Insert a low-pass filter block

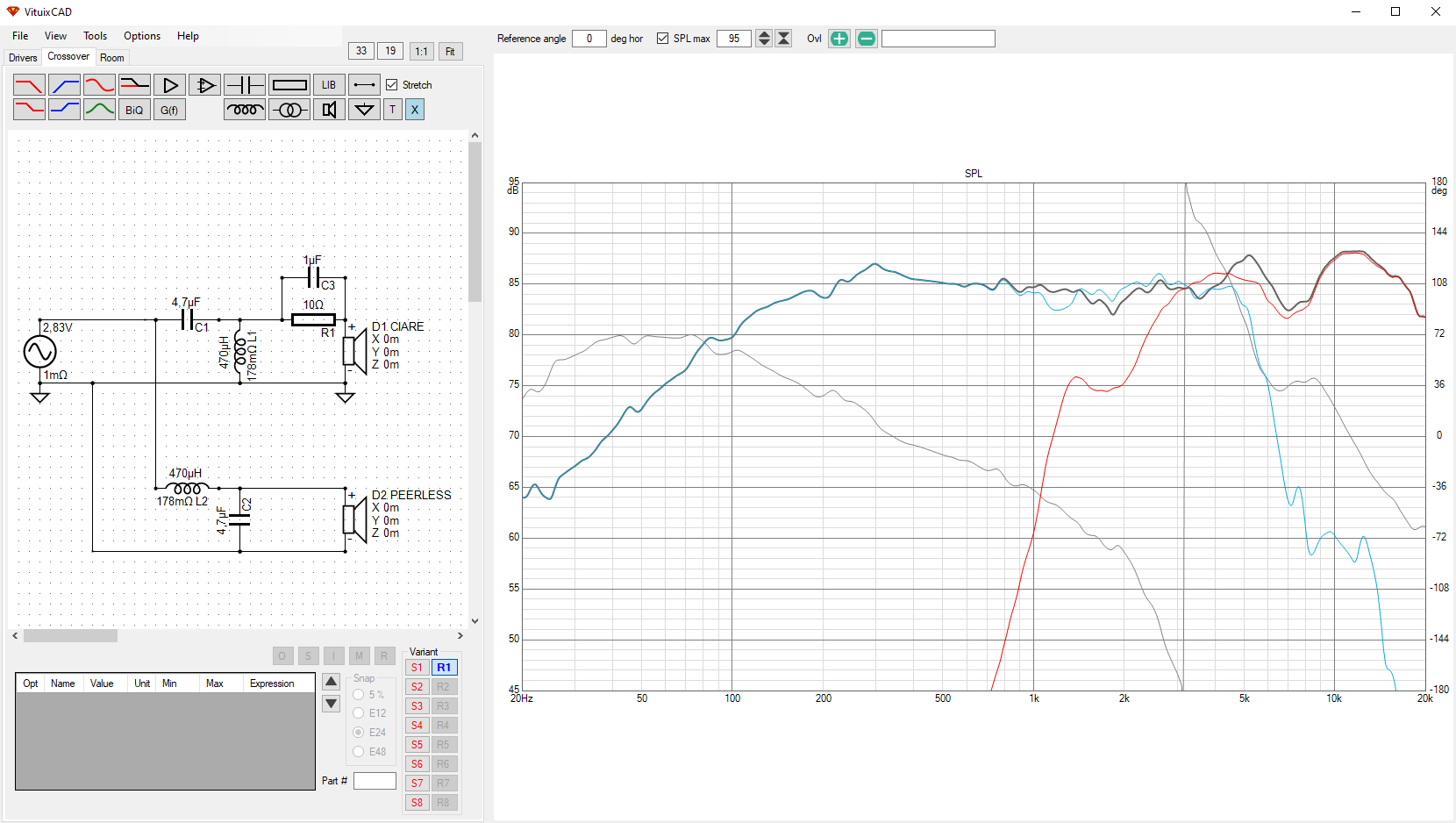(x=29, y=85)
